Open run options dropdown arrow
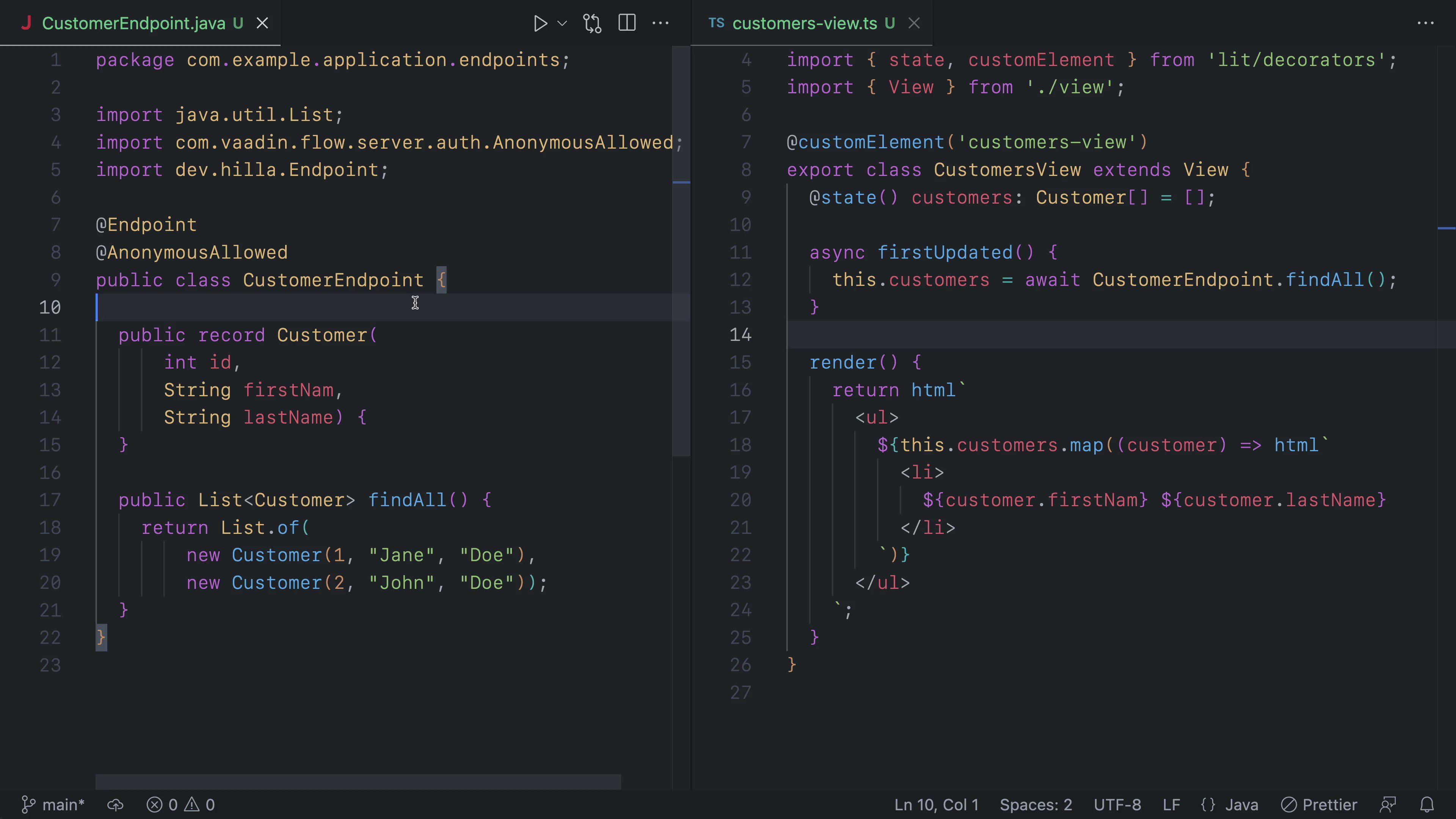 click(562, 23)
